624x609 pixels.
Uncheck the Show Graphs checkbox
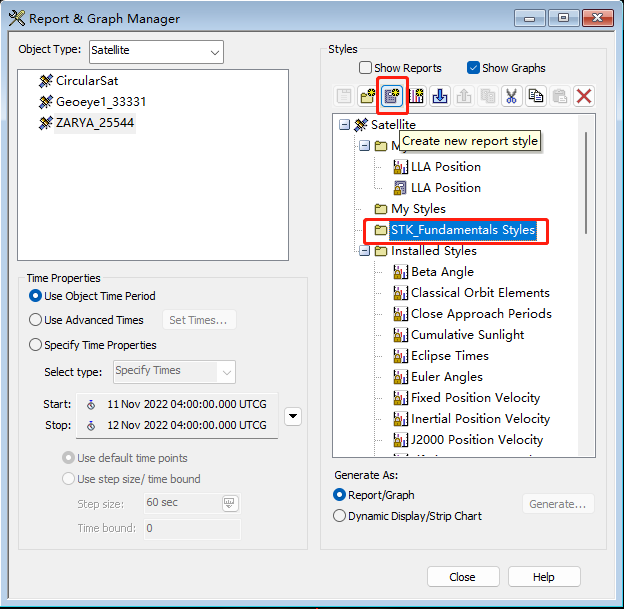point(473,68)
